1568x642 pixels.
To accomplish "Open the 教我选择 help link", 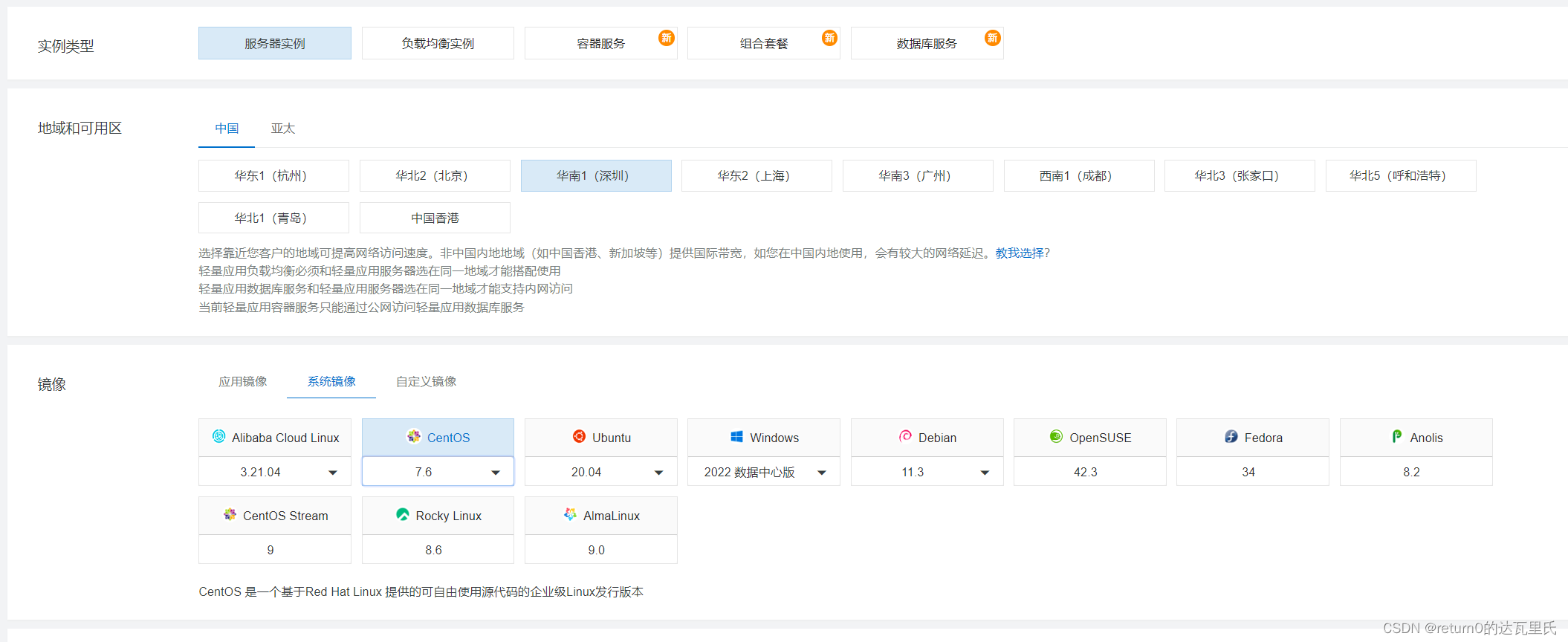I will tap(1020, 253).
